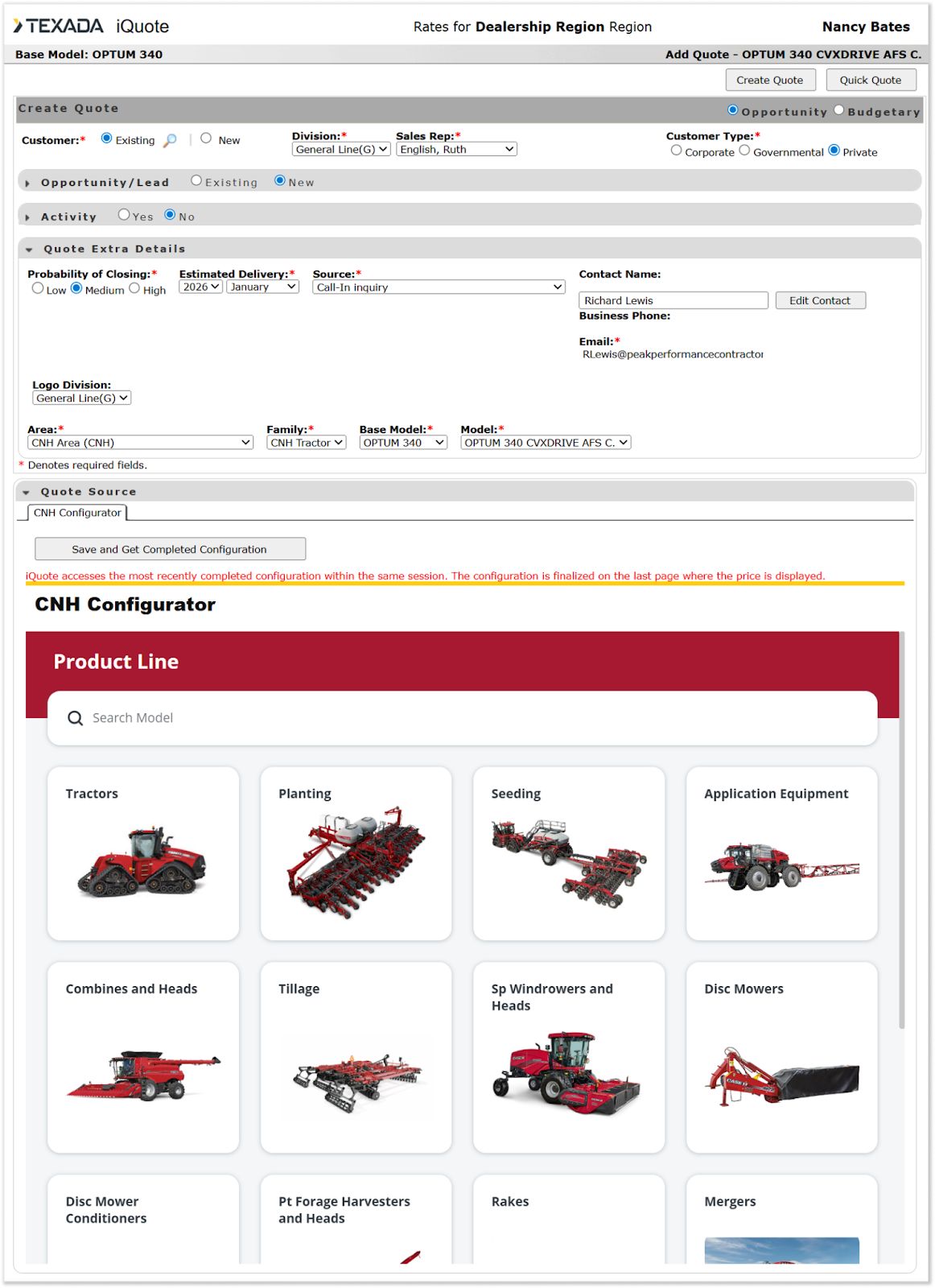Open the Base Model dropdown
This screenshot has height=1288, width=935.
(403, 443)
